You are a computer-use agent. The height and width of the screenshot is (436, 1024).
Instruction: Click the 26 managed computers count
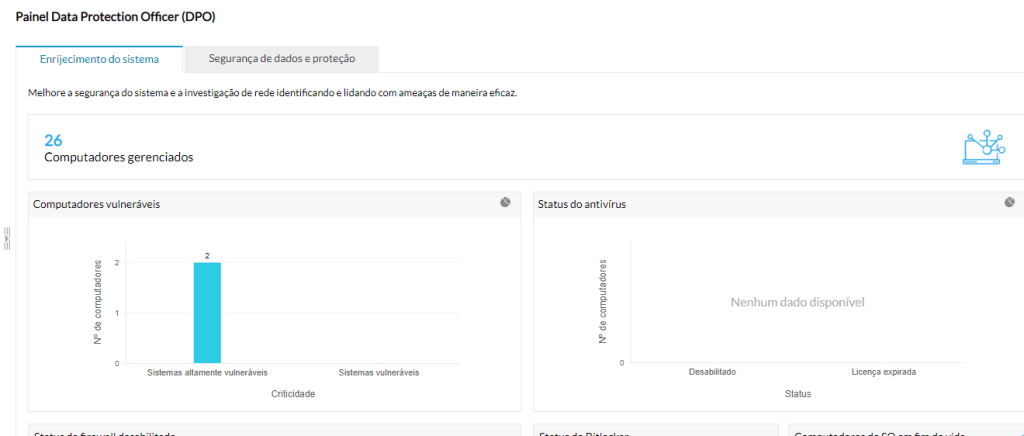(x=53, y=140)
